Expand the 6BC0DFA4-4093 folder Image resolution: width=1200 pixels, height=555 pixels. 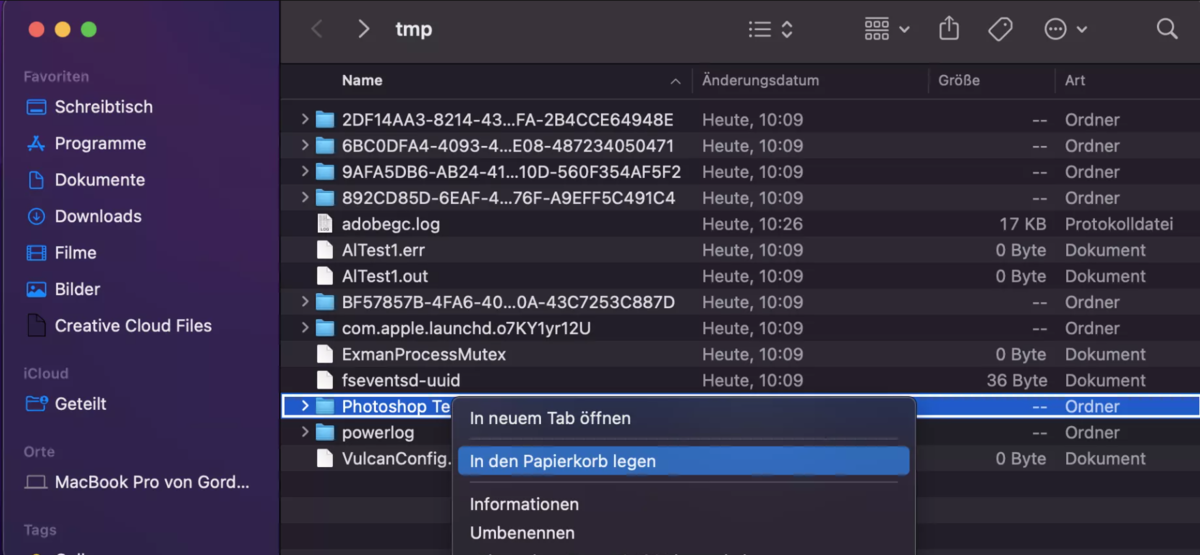(305, 145)
